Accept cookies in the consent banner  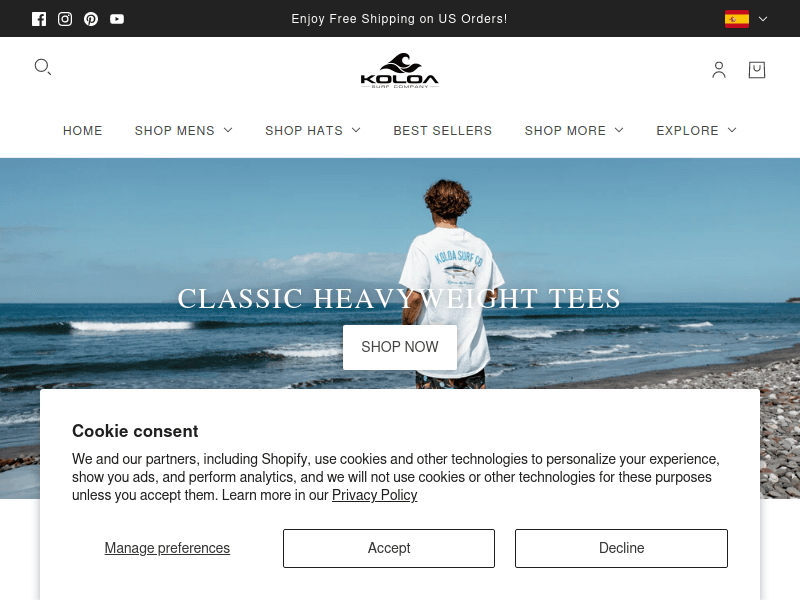tap(389, 548)
